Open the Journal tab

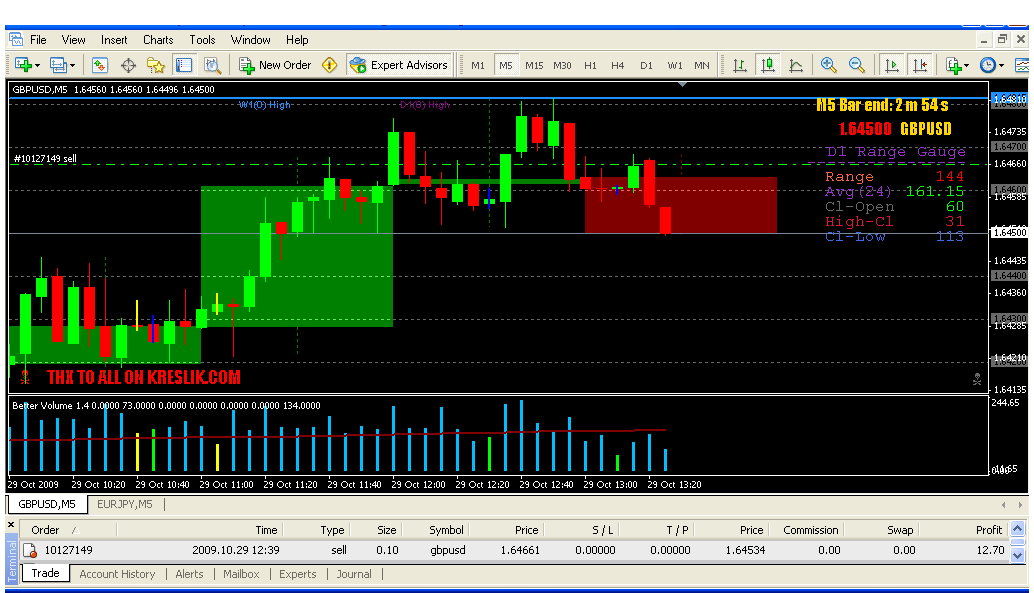pyautogui.click(x=354, y=574)
